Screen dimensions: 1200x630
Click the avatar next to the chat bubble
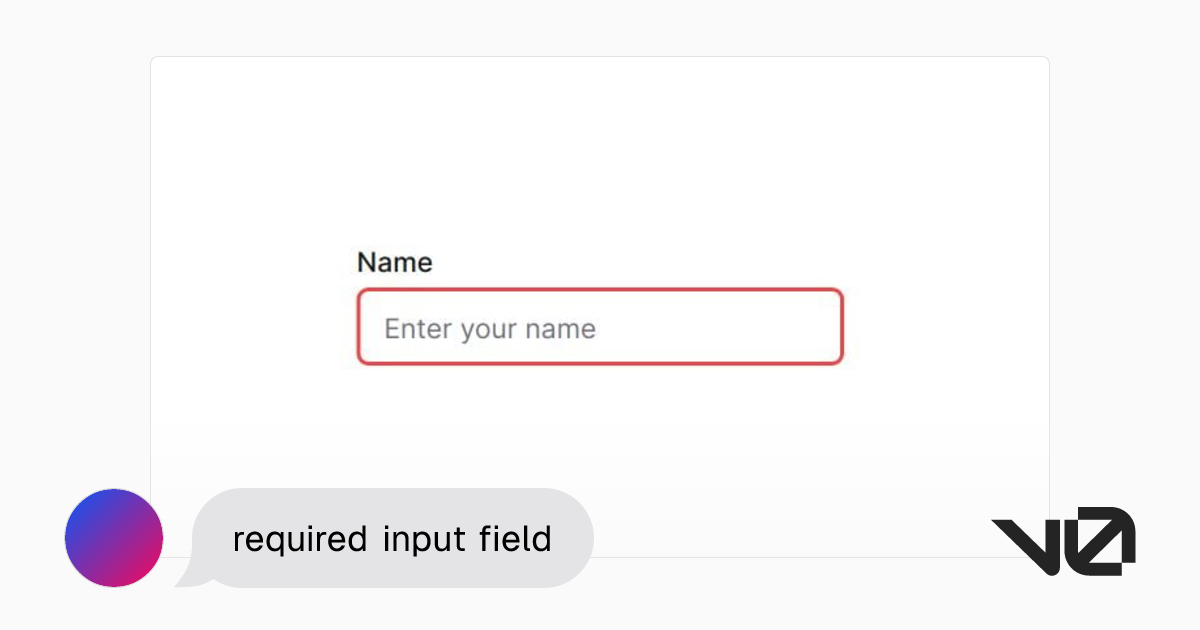tap(113, 538)
